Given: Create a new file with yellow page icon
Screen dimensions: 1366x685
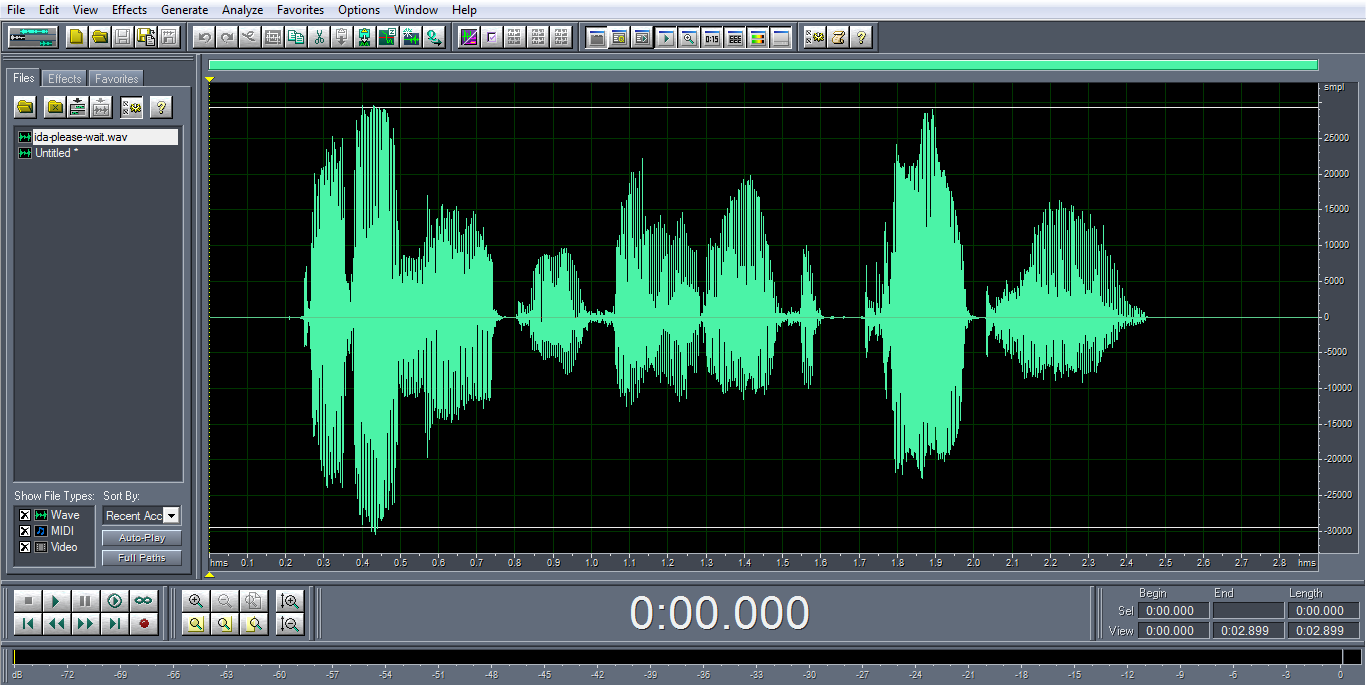Looking at the screenshot, I should click(77, 37).
